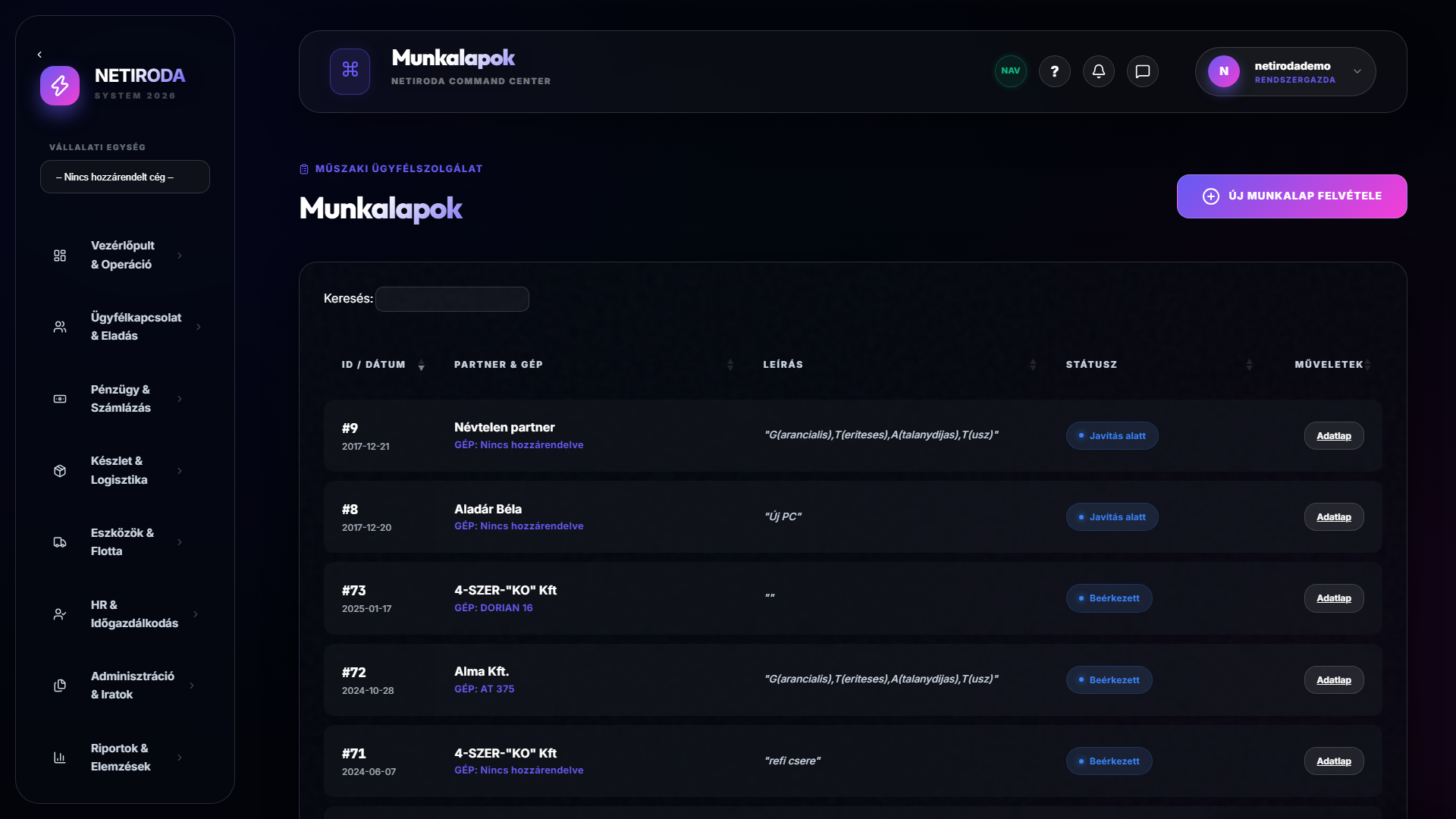
Task: Open the command center icon
Action: [350, 71]
